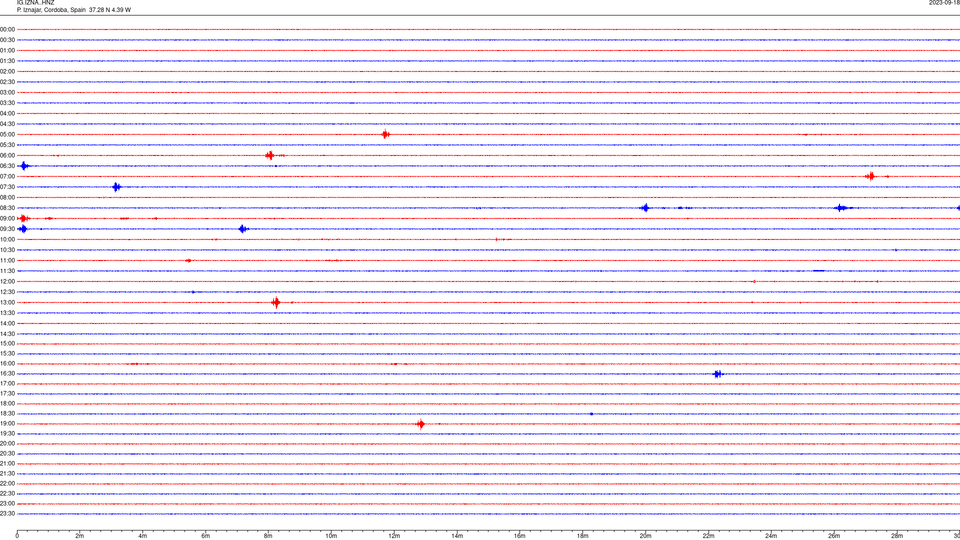Click the small red blip on the 11:00 trace
960x540 pixels.
[189, 261]
